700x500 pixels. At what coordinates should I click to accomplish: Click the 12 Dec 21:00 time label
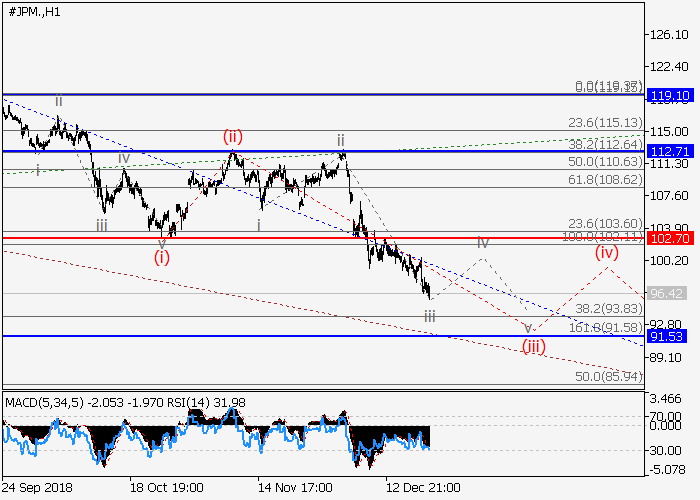pos(423,487)
